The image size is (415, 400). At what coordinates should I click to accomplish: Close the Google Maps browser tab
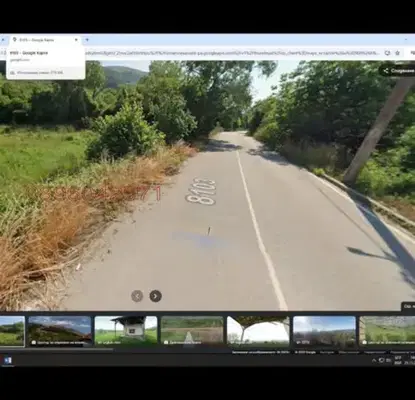point(76,40)
